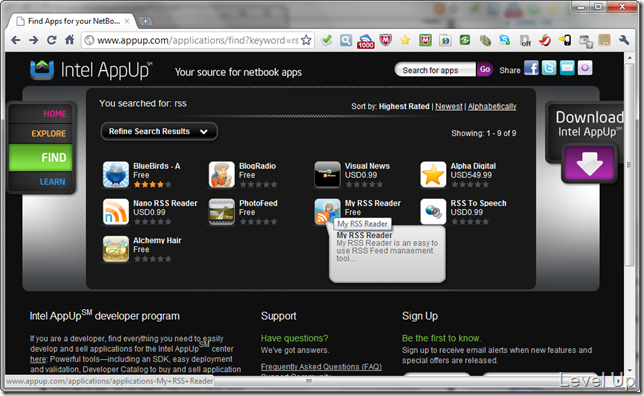The width and height of the screenshot is (644, 396).
Task: Switch to the Find Apps browser tab
Action: click(x=72, y=21)
